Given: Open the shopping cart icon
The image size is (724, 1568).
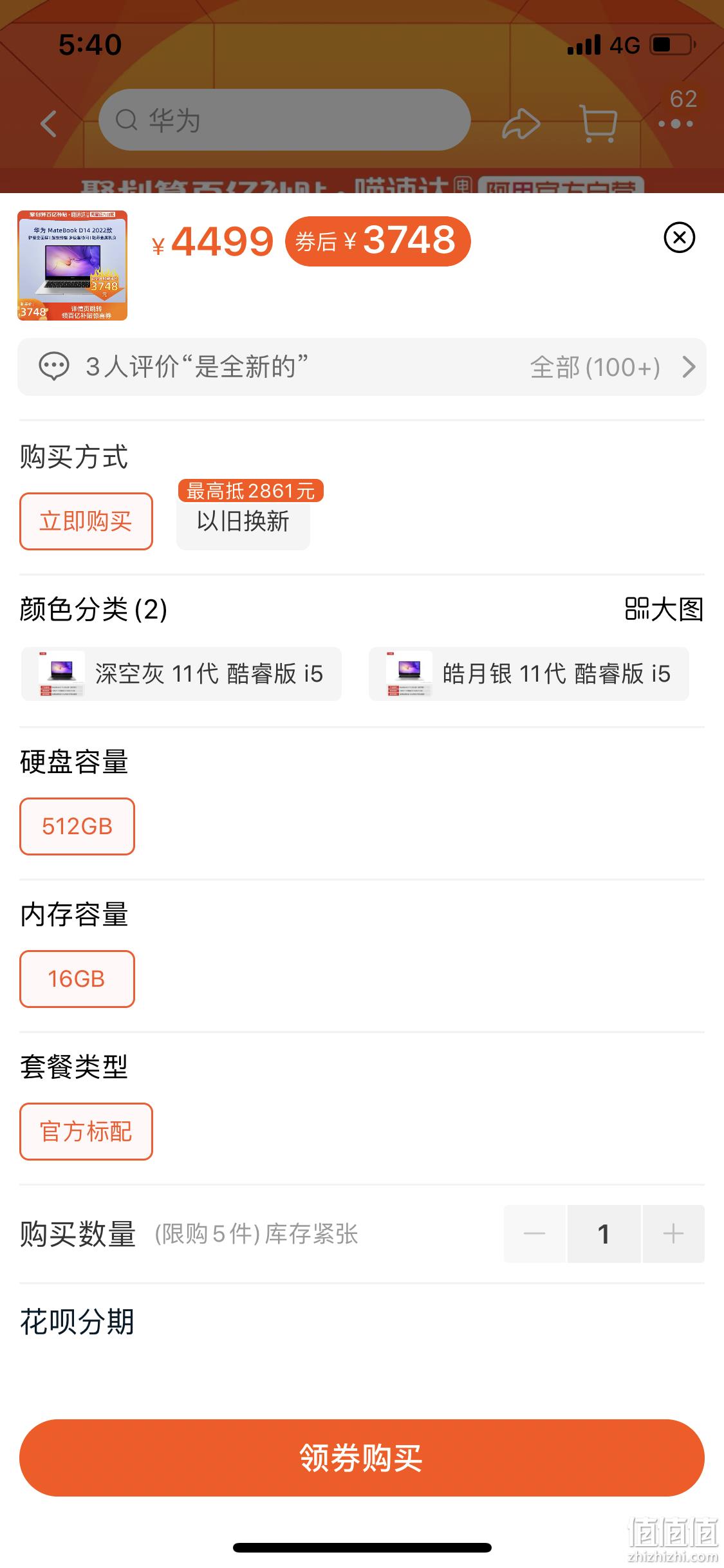Looking at the screenshot, I should click(x=599, y=123).
